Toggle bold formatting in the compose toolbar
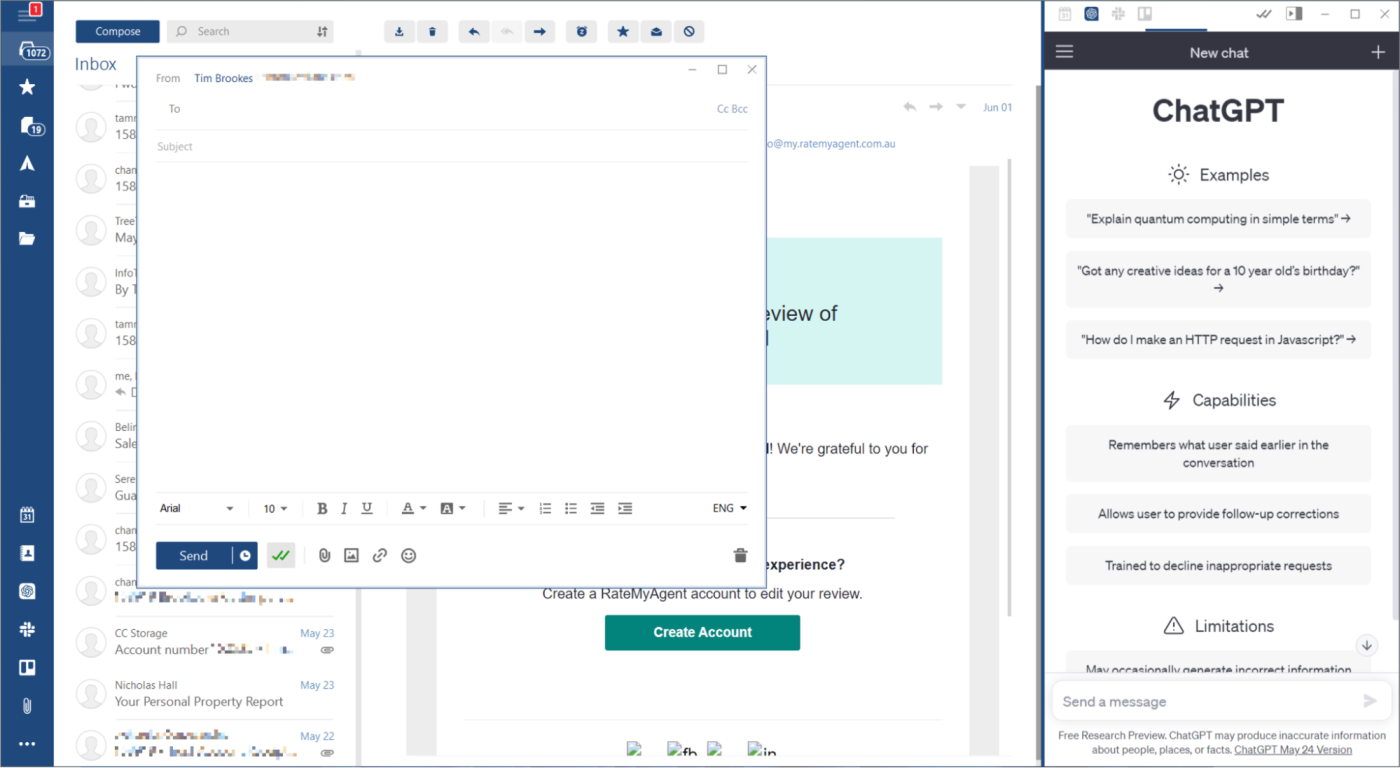The height and width of the screenshot is (768, 1400). [322, 509]
